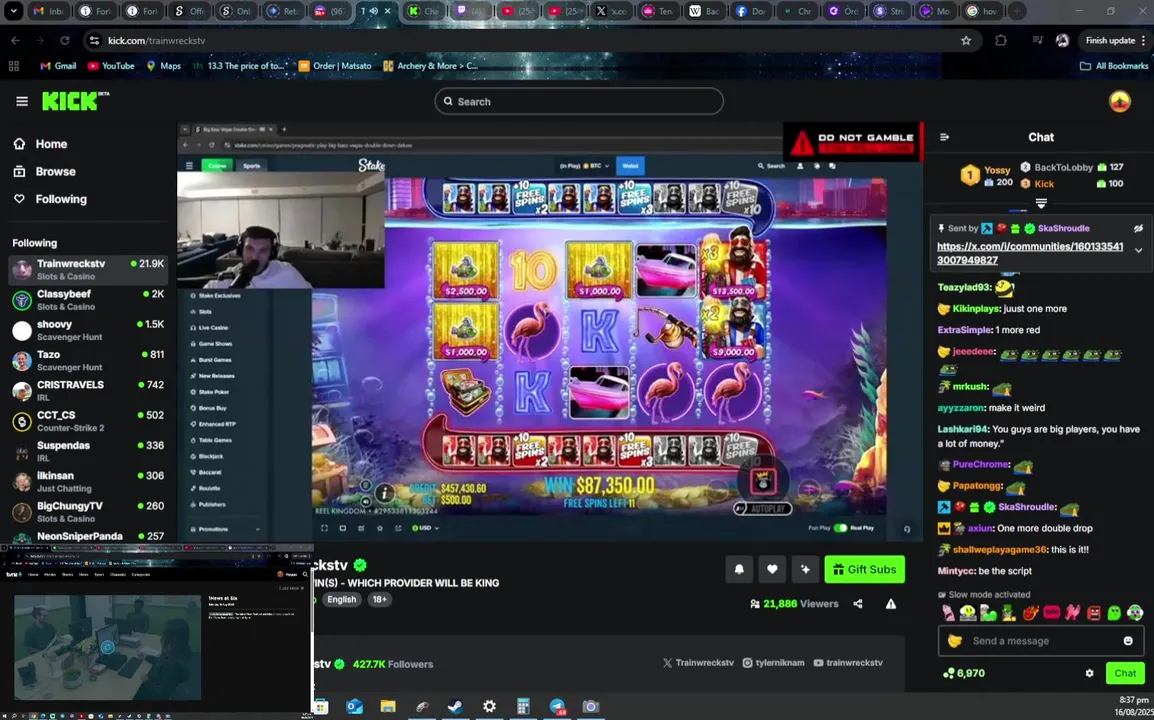Insert the fire quick emote
1154x720 pixels.
[x=1030, y=613]
